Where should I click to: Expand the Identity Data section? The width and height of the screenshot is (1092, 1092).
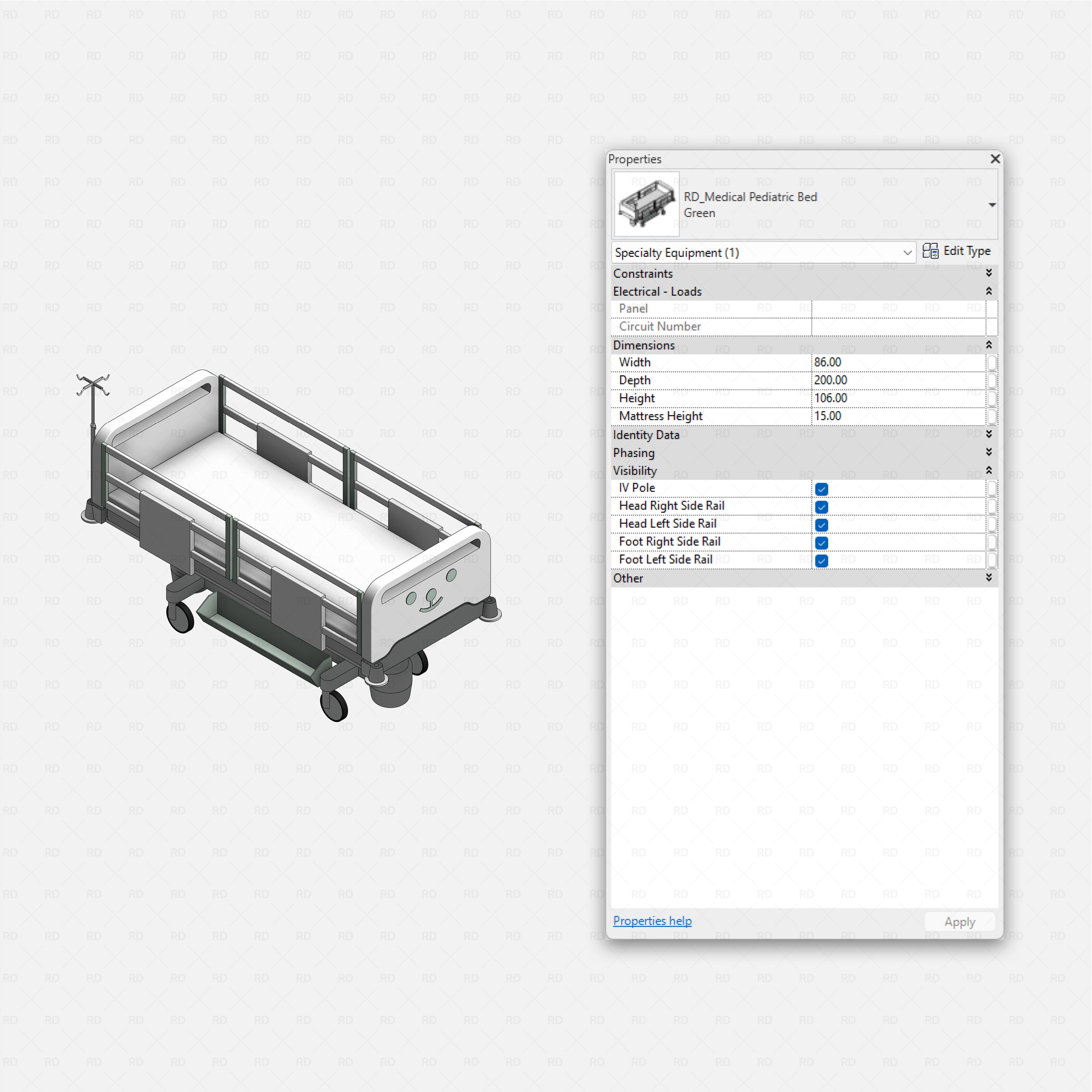[989, 435]
